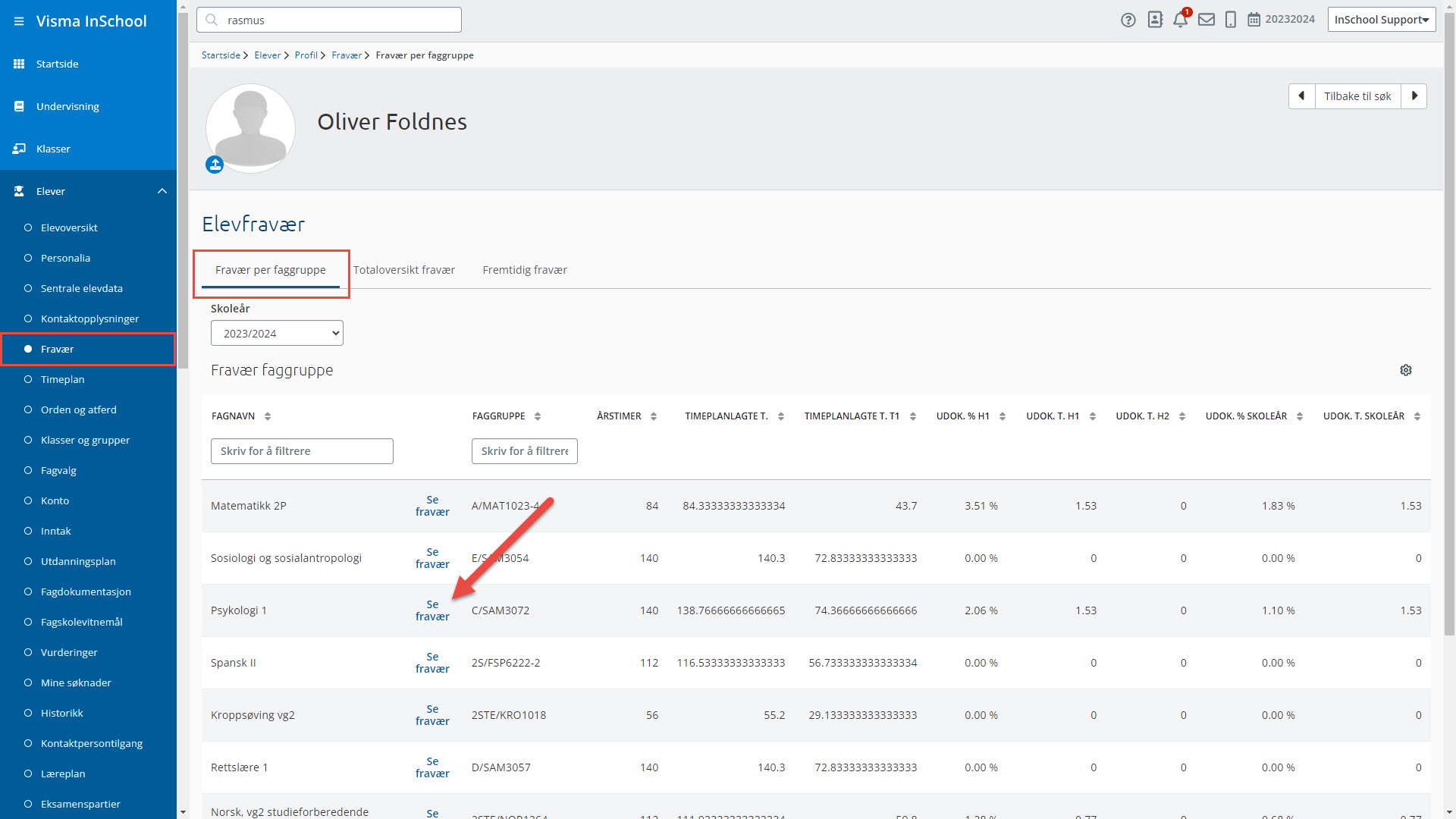Screen dimensions: 1456x819
Task: Focus the FAGGRUPPE filter field
Action: 525,451
